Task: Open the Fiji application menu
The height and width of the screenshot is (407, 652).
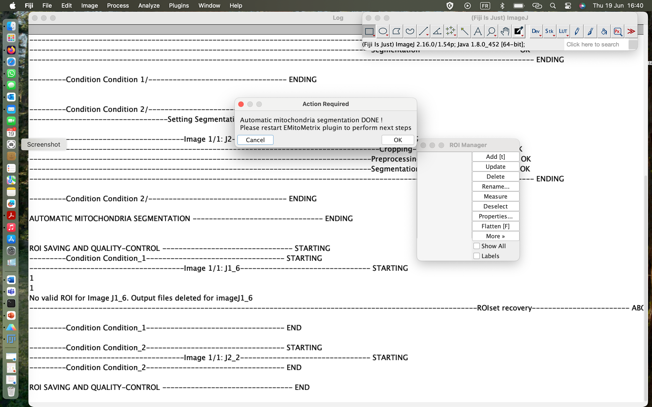Action: [x=29, y=5]
